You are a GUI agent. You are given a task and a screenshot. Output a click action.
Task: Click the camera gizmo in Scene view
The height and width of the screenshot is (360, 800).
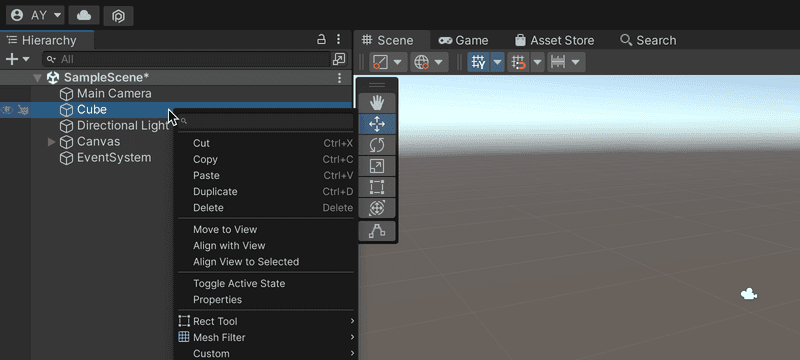pyautogui.click(x=748, y=294)
